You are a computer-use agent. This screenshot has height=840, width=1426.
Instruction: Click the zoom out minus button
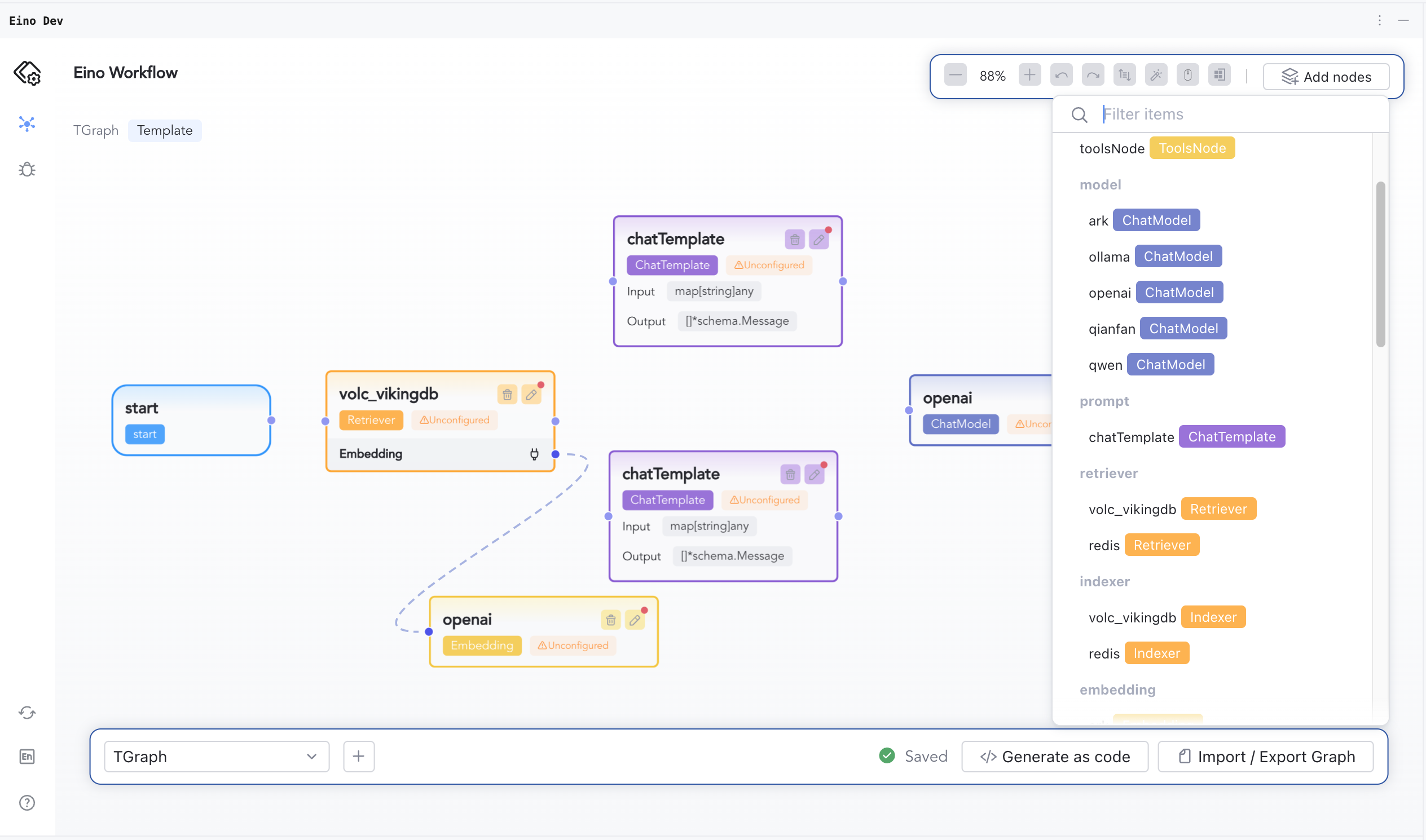pos(955,76)
